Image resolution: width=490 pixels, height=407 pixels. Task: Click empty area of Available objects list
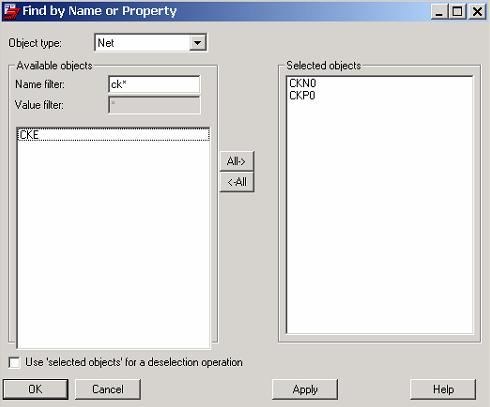[113, 243]
